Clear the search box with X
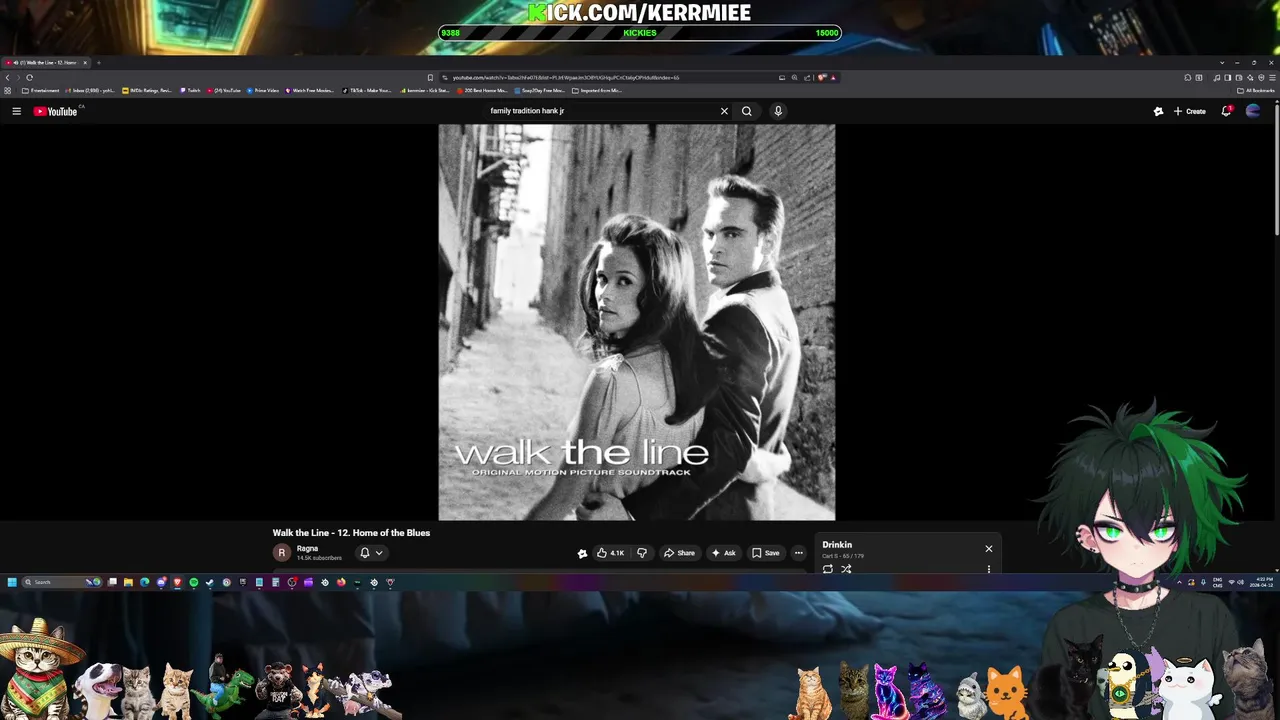 coord(724,111)
